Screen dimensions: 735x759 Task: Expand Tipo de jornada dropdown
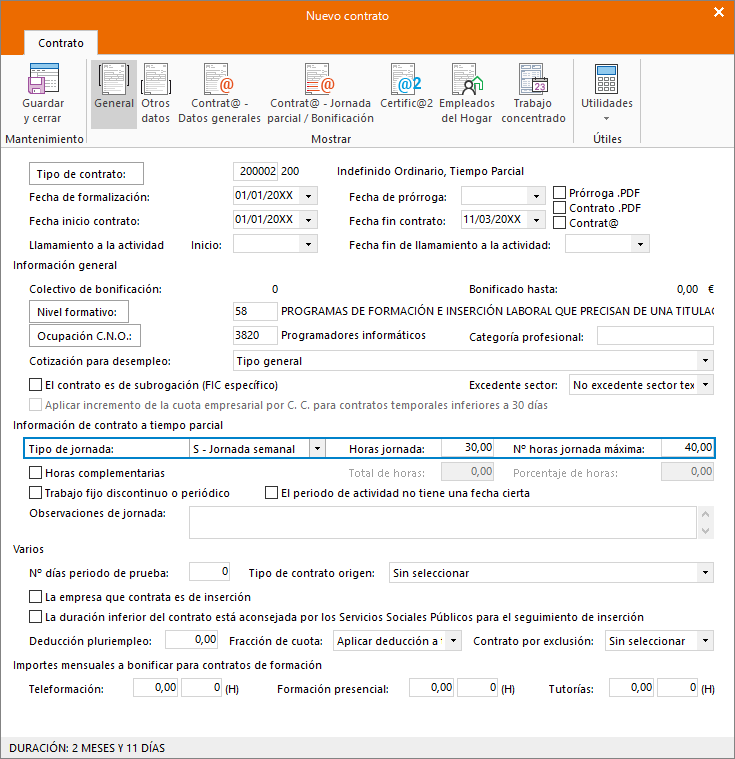pos(317,449)
